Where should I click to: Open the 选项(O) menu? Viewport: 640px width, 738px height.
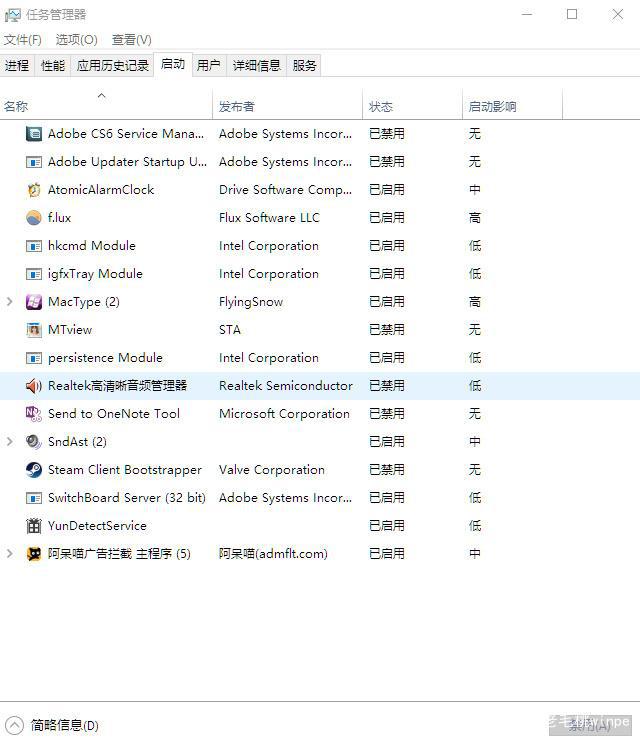tap(76, 40)
